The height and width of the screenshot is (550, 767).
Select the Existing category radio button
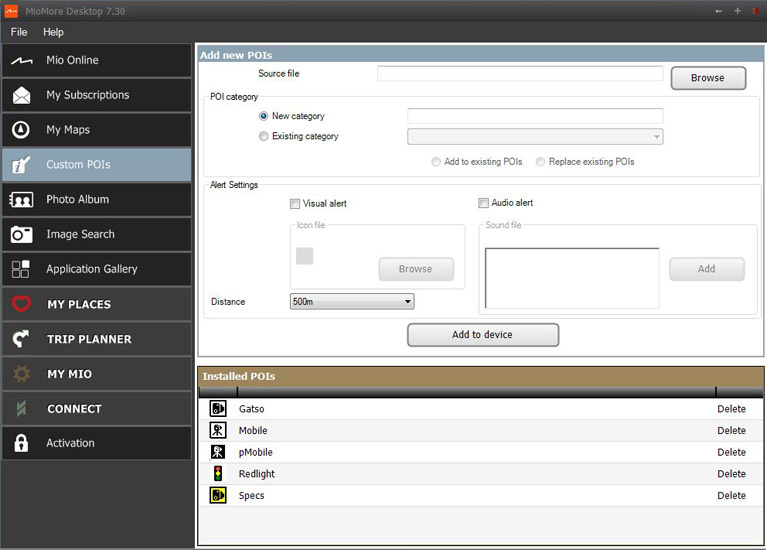264,136
